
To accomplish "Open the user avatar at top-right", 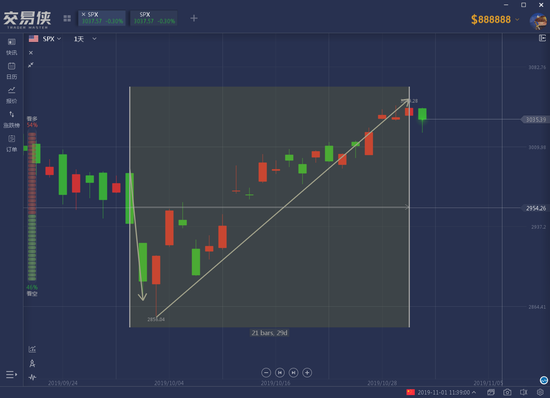I will 539,21.
